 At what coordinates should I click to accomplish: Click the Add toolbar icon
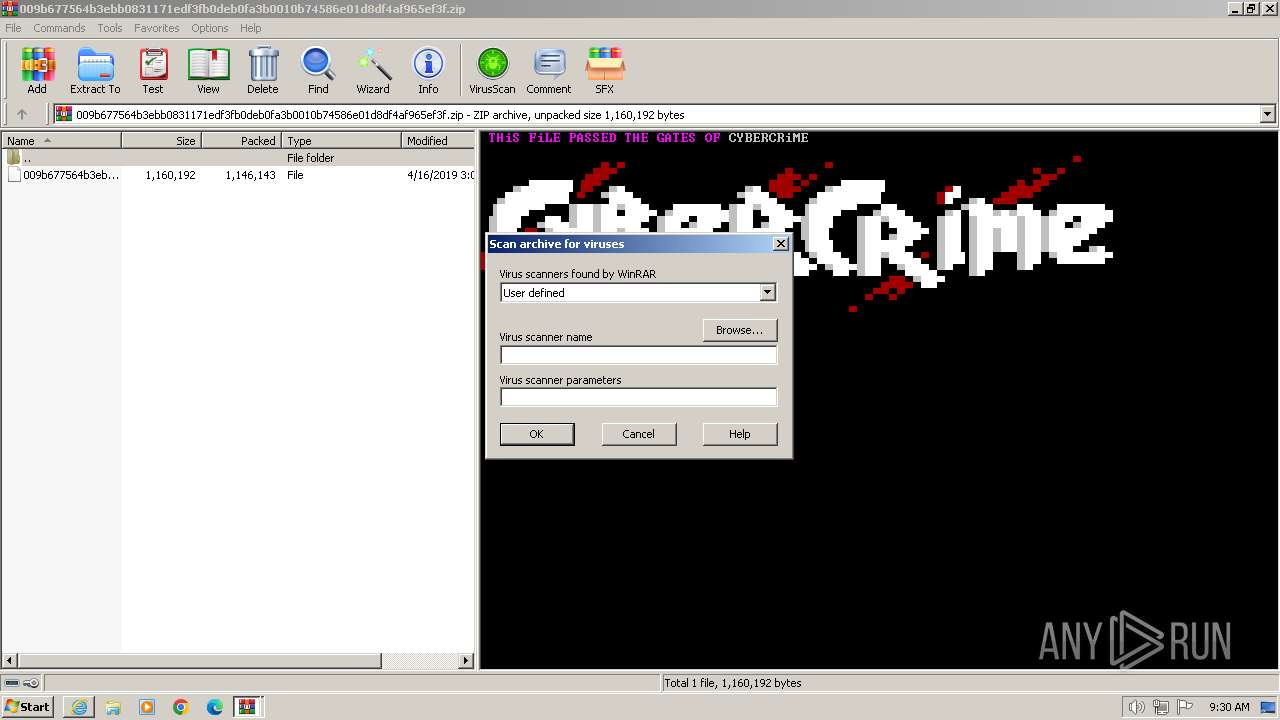tap(37, 71)
